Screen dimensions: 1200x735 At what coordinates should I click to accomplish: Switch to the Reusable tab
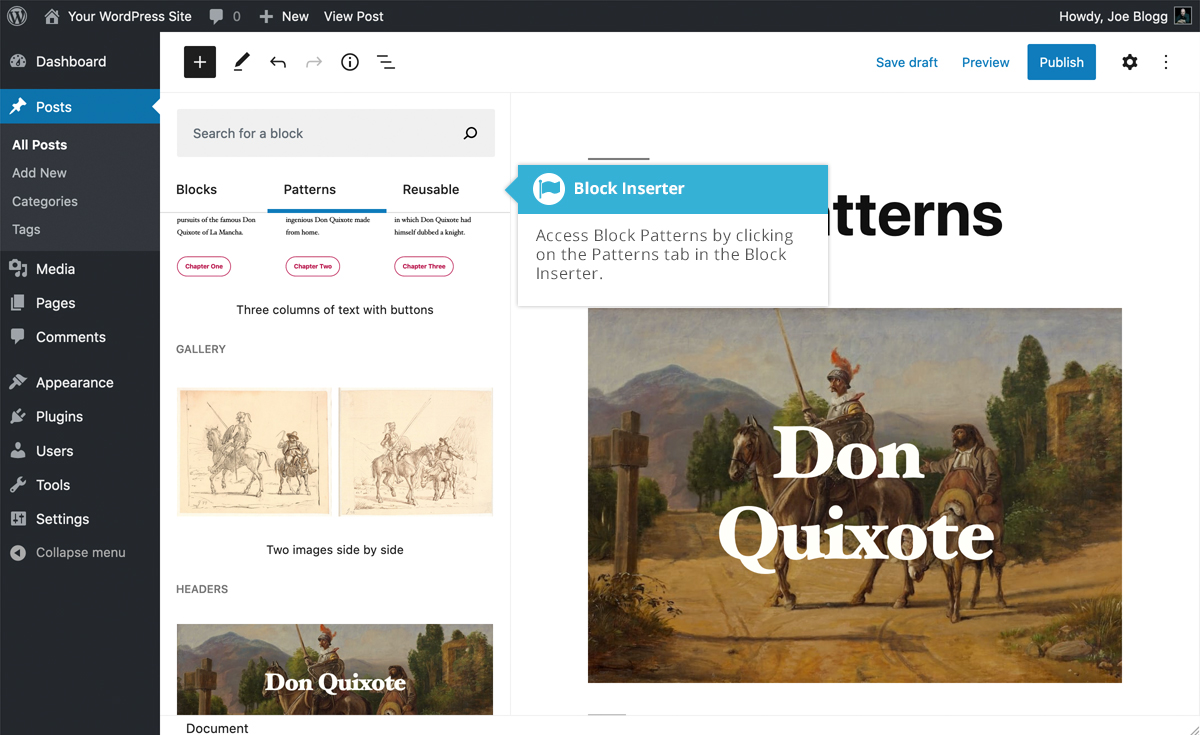coord(430,189)
